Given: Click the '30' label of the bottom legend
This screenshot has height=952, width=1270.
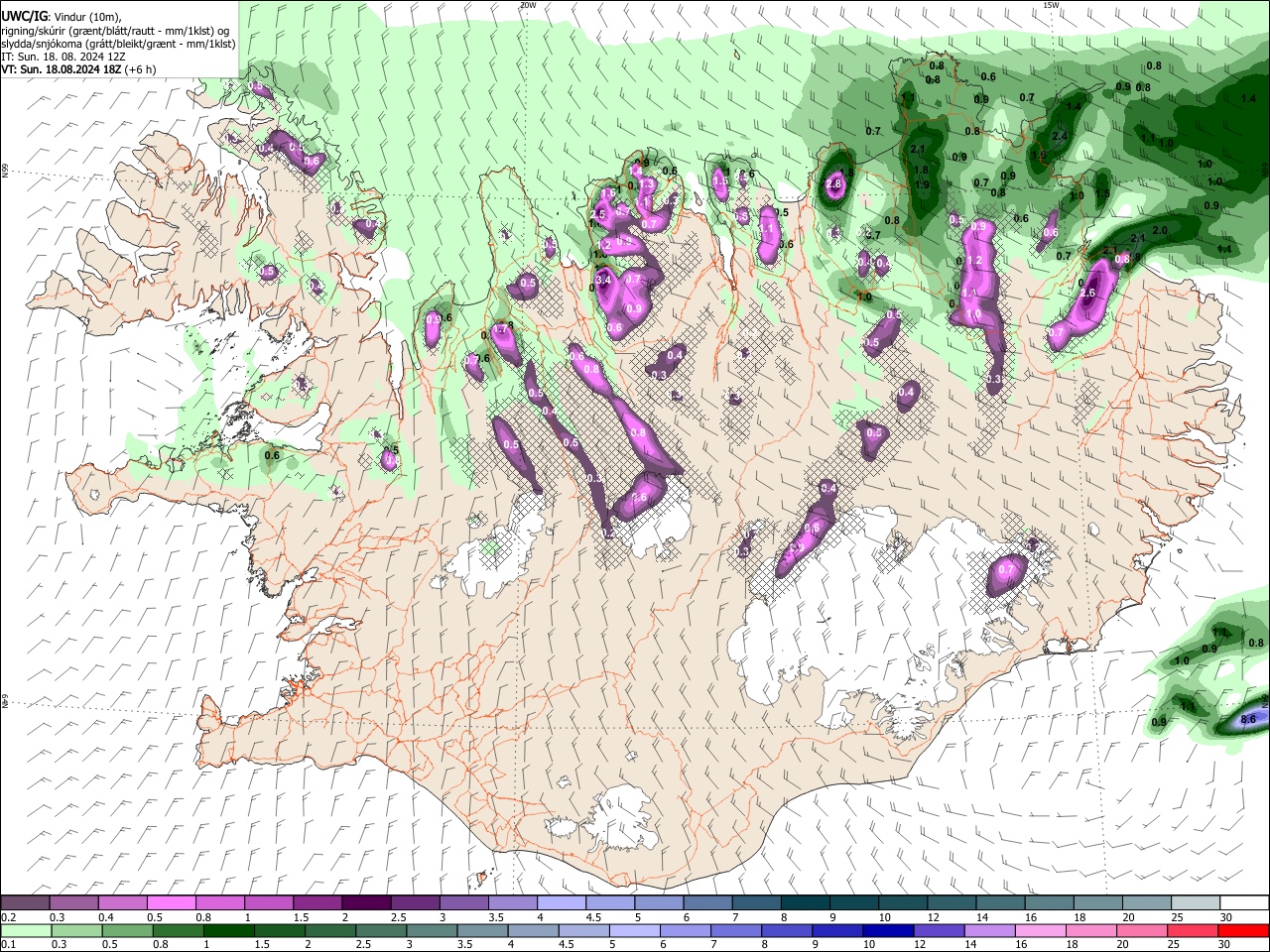Looking at the screenshot, I should pos(1223,944).
